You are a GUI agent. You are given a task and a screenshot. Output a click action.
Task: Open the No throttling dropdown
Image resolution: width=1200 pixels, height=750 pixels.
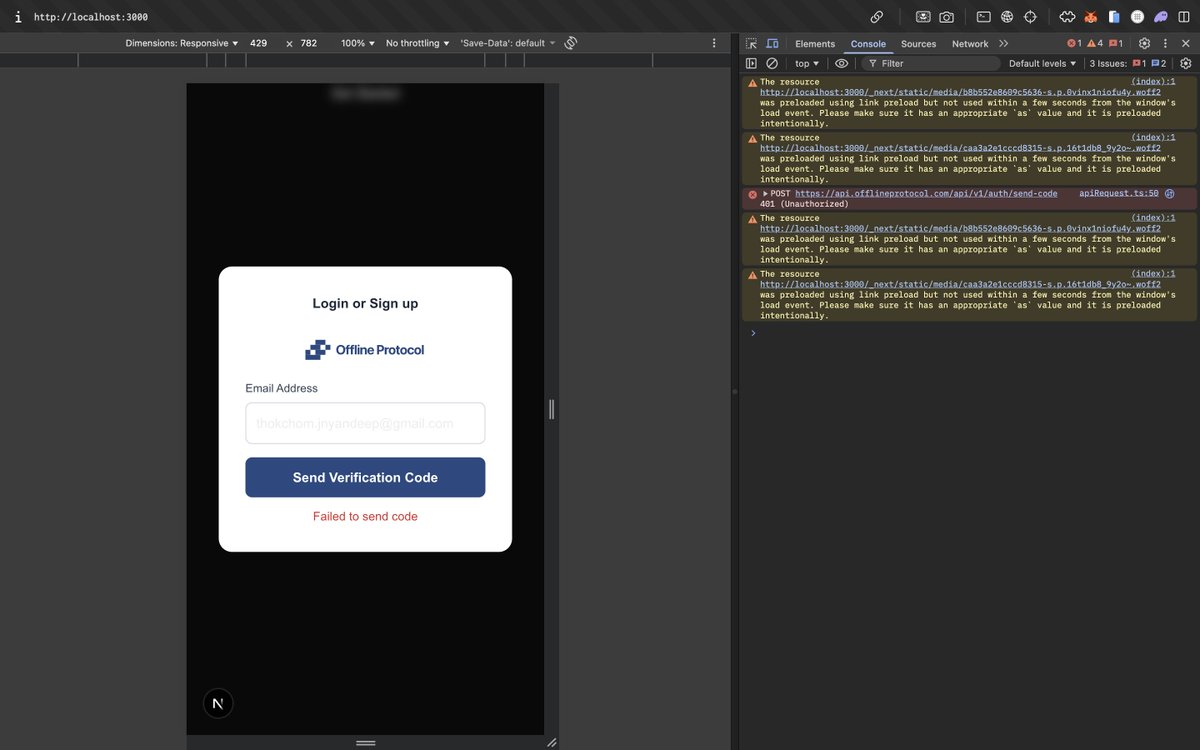[x=417, y=43]
